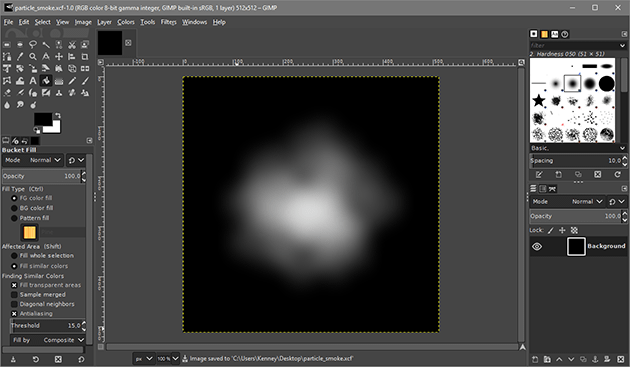Select the Move tool
Image resolution: width=630 pixels, height=367 pixels.
coord(59,57)
